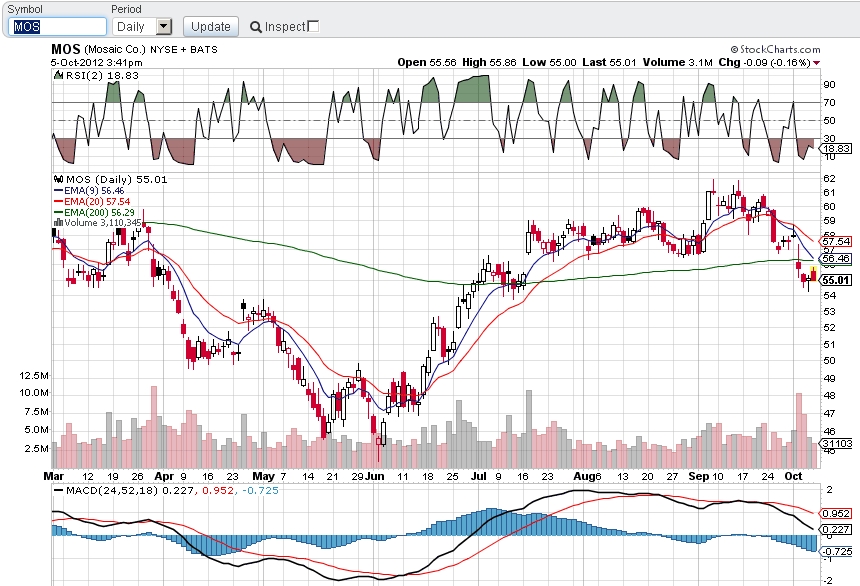Click the 55.01 last price label tag
The height and width of the screenshot is (586, 860).
[x=835, y=280]
